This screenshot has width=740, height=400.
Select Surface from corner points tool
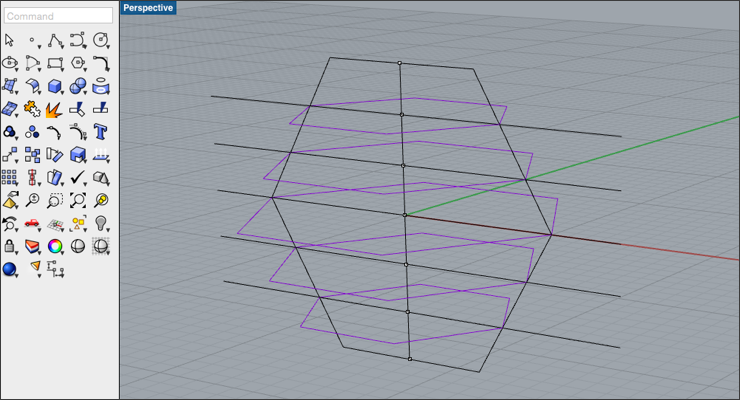(9, 86)
